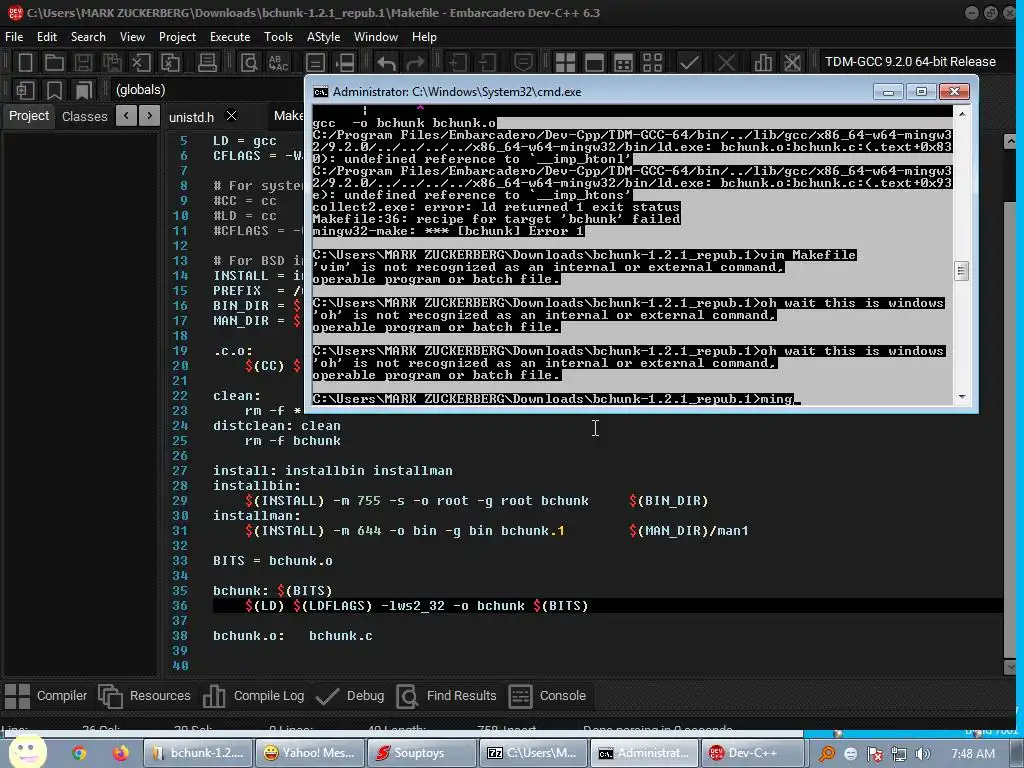The height and width of the screenshot is (768, 1024).
Task: Click the Compile four-squares icon
Action: coord(565,63)
